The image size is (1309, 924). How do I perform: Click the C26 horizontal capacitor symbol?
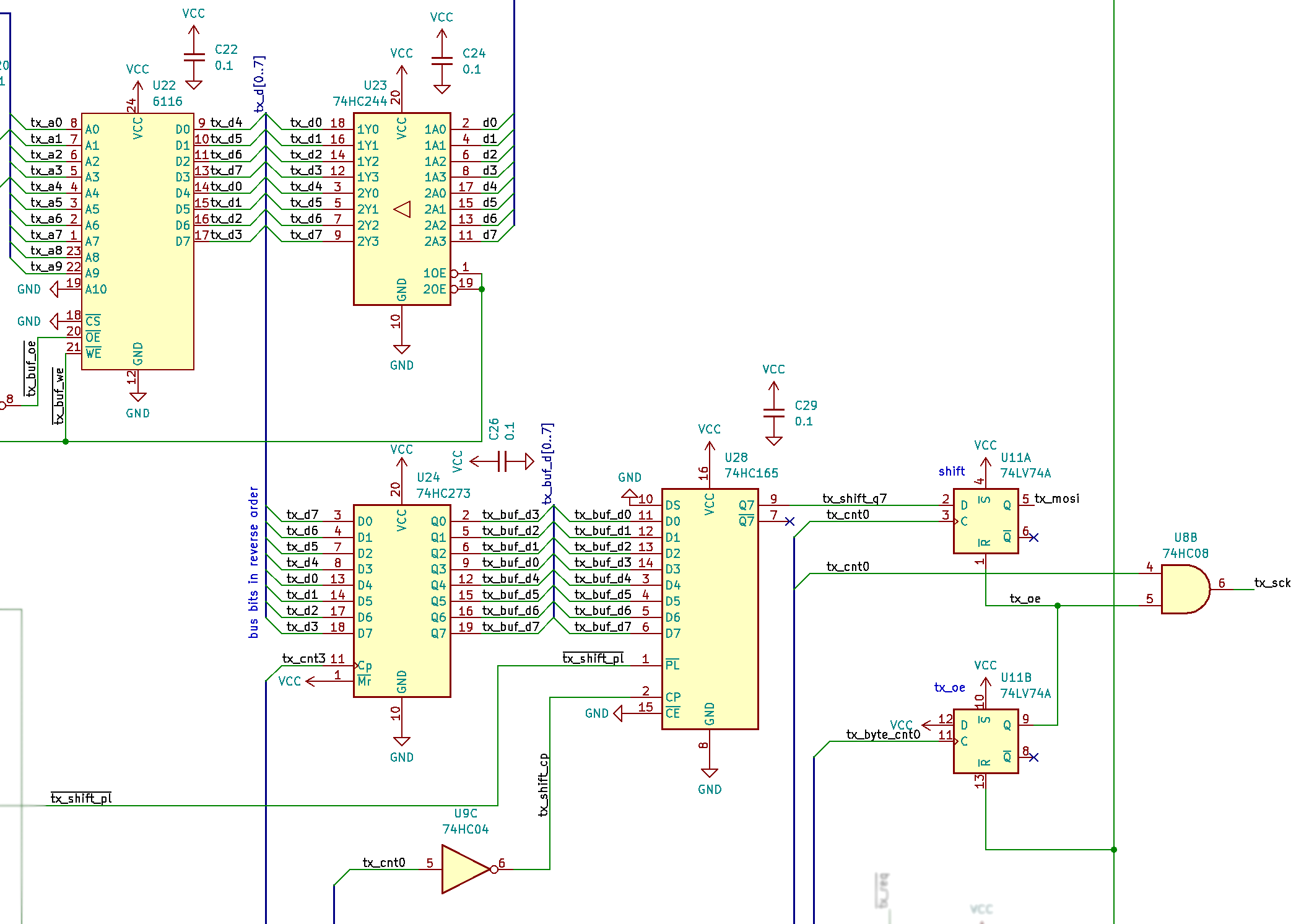(502, 461)
